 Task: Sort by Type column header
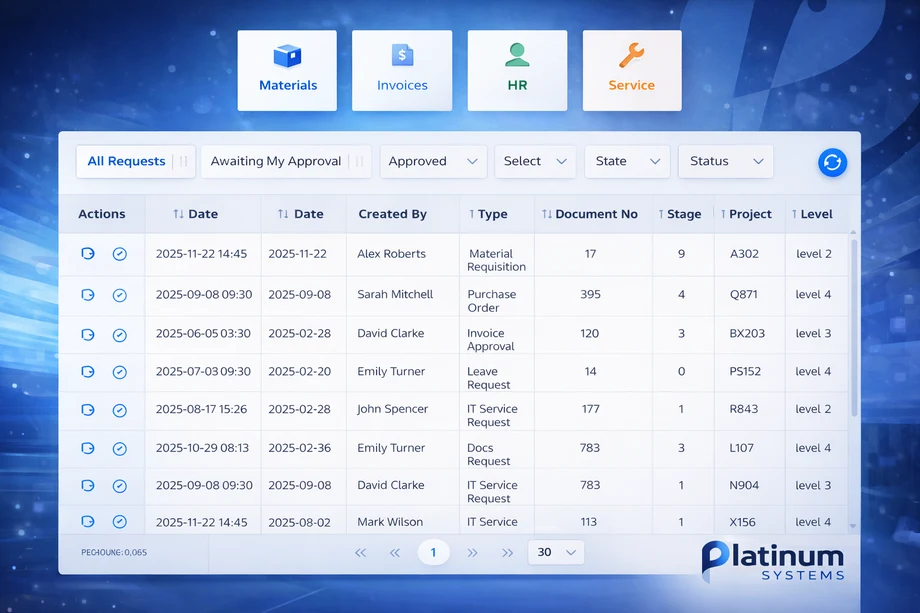tap(488, 214)
